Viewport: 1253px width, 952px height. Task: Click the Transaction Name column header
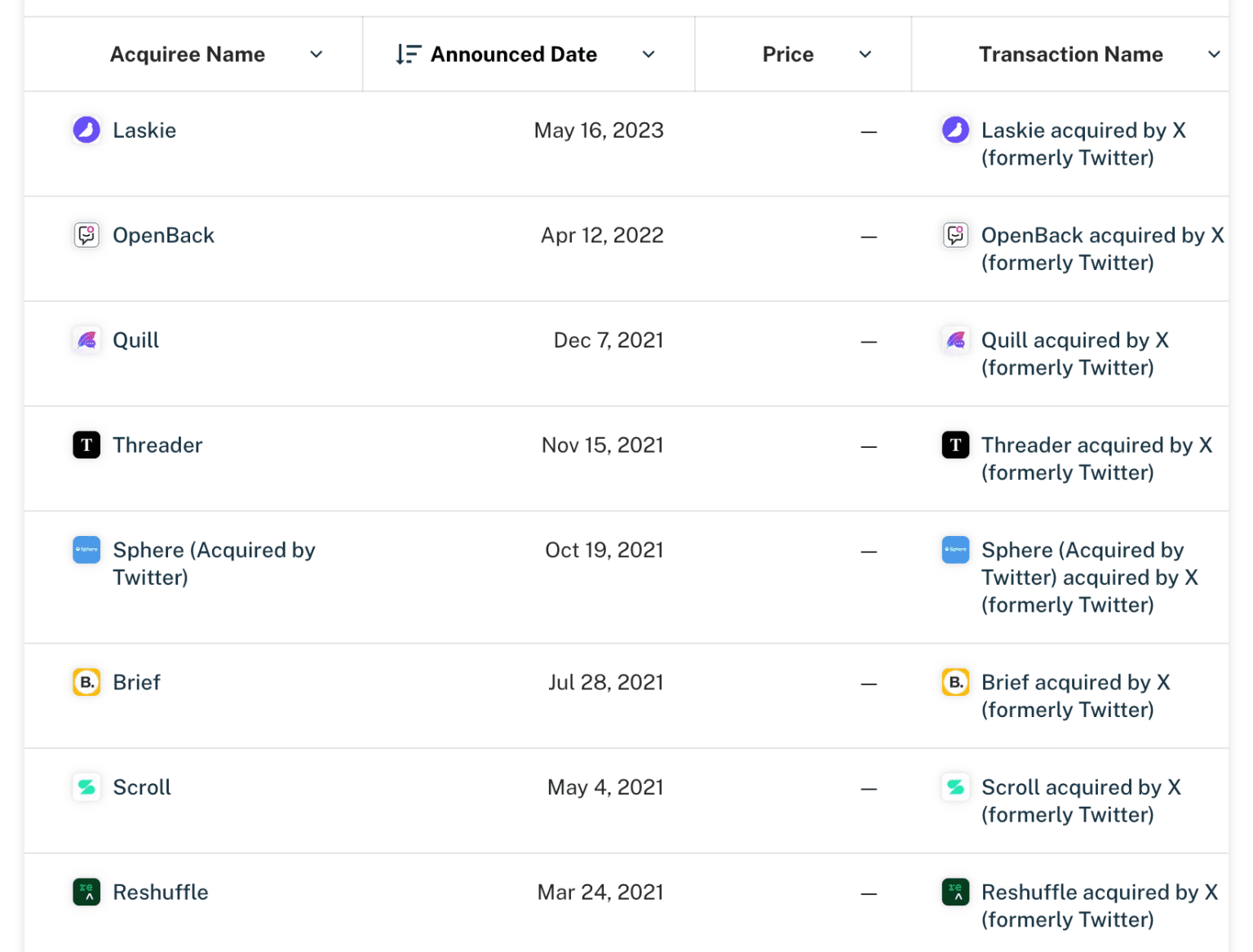[1071, 55]
